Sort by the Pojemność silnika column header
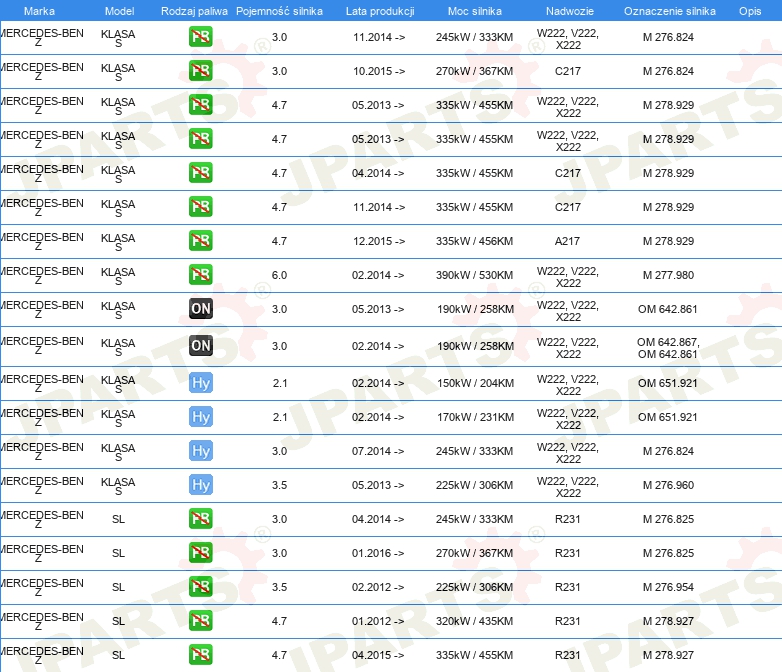The image size is (782, 672). pyautogui.click(x=279, y=10)
